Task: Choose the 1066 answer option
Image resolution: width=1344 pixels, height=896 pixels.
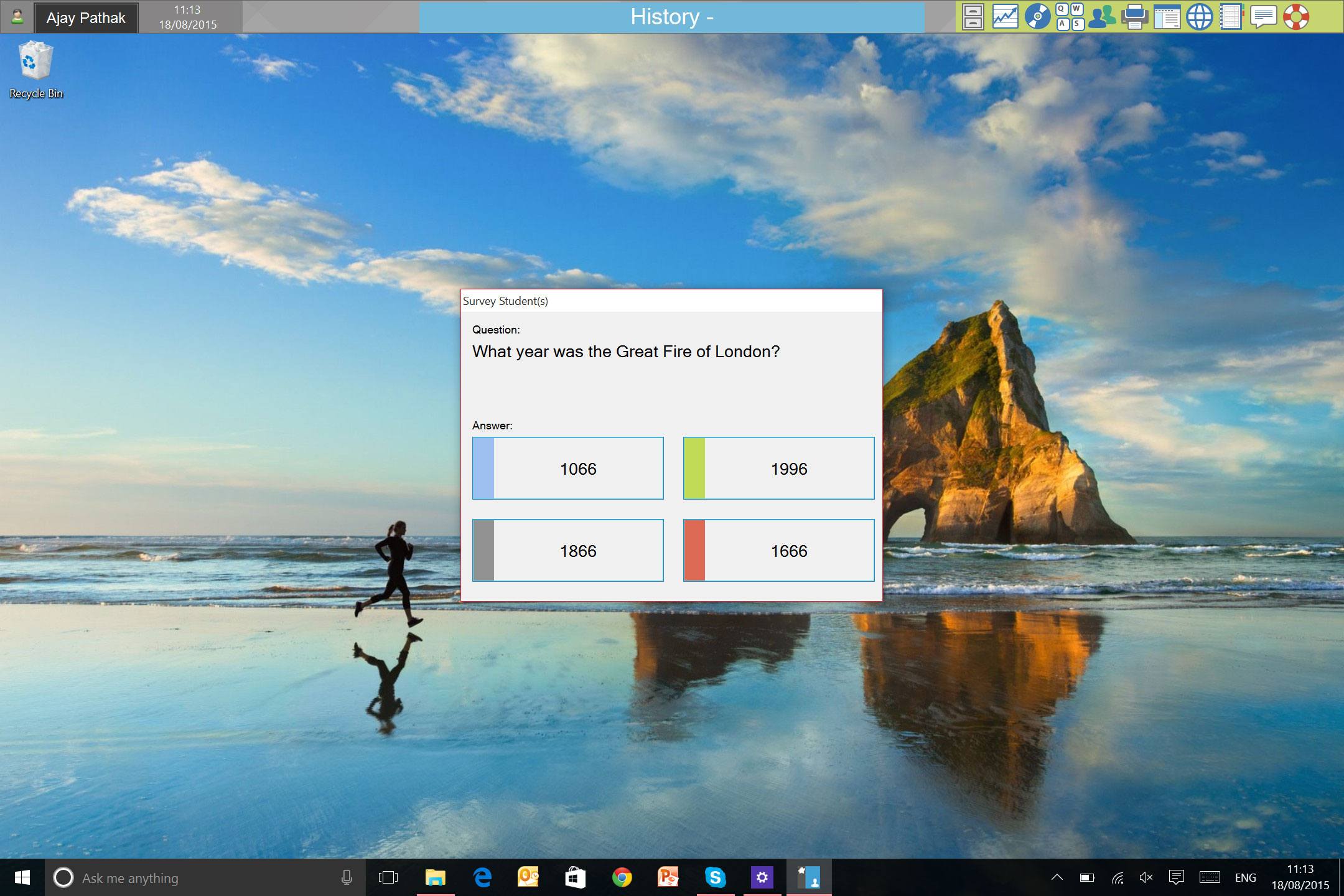Action: (567, 469)
